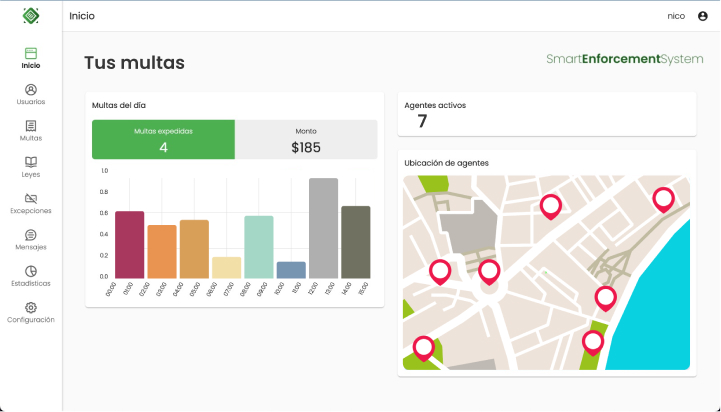Viewport: 721px width, 412px height.
Task: Open the Leyes book icon
Action: (31, 162)
